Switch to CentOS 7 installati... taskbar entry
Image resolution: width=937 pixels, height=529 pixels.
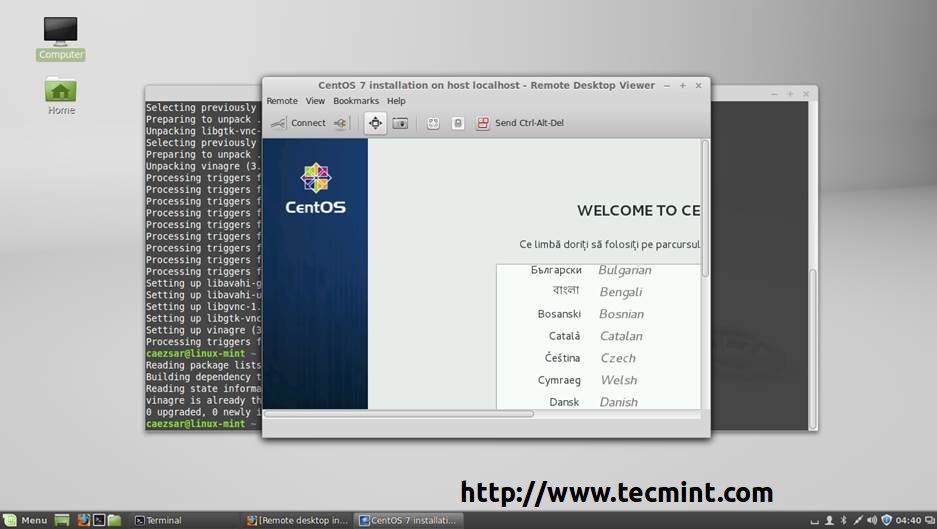408,520
